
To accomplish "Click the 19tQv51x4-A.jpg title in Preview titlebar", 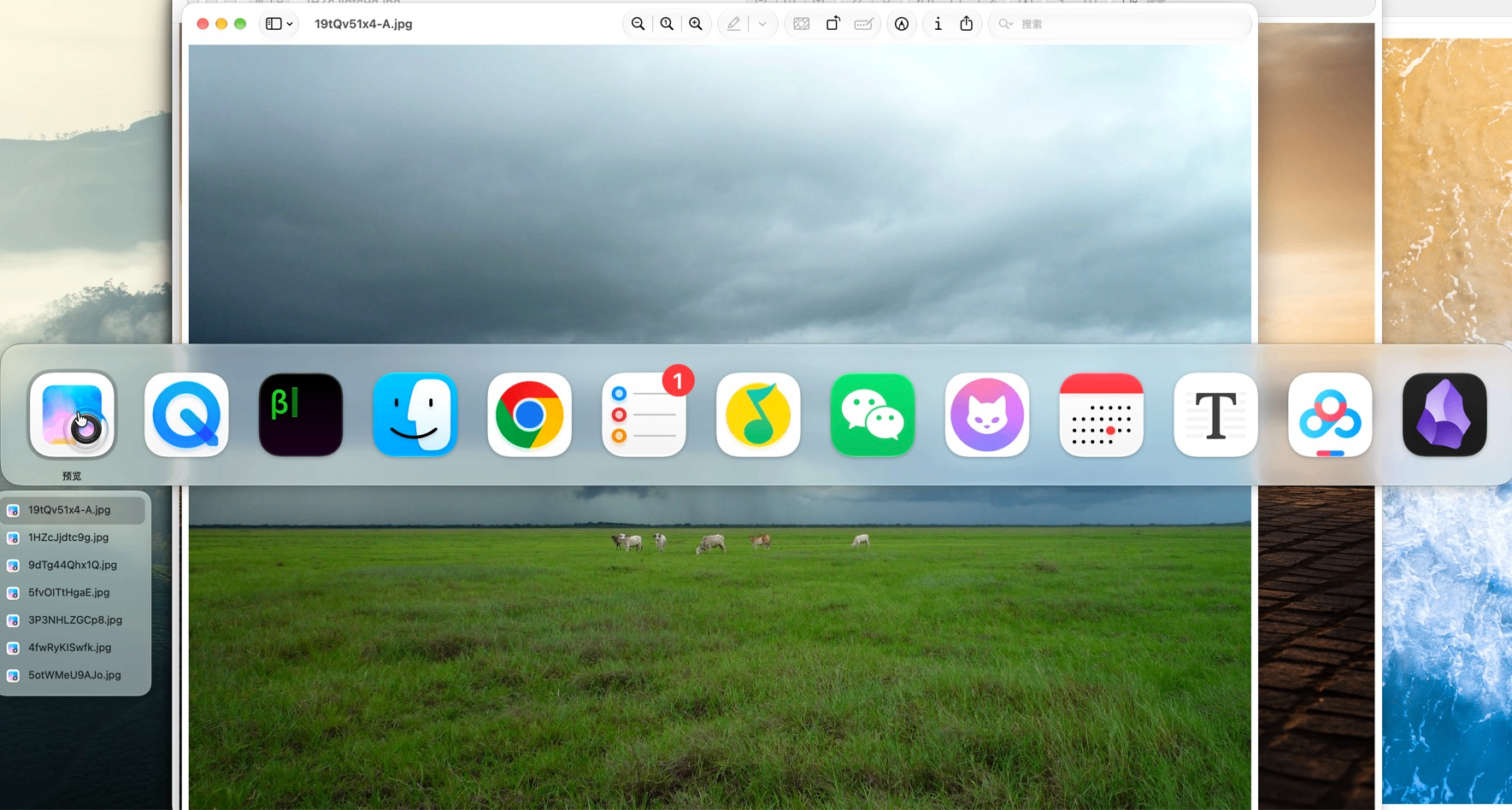I will point(363,24).
